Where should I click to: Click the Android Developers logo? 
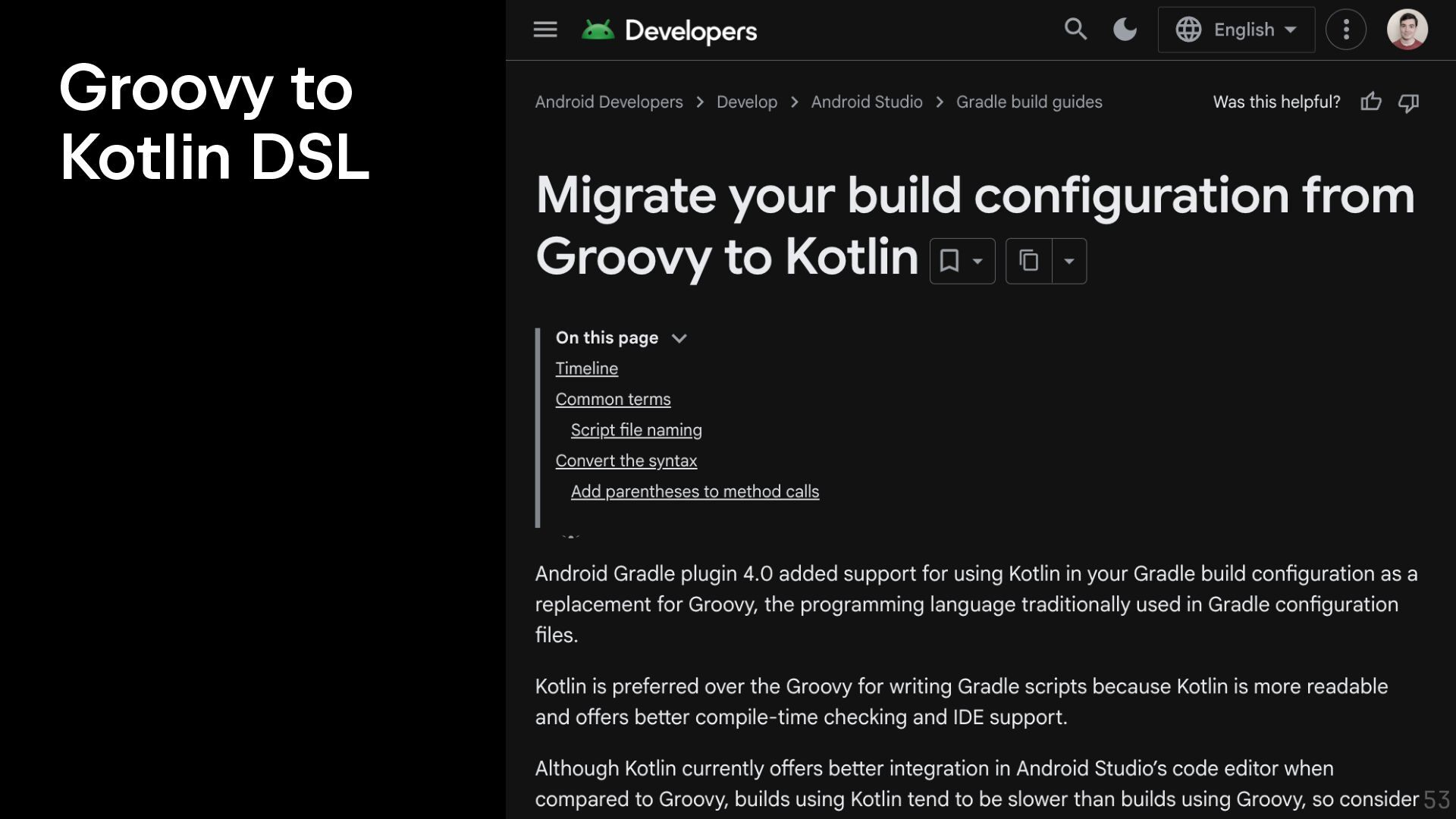pyautogui.click(x=670, y=30)
